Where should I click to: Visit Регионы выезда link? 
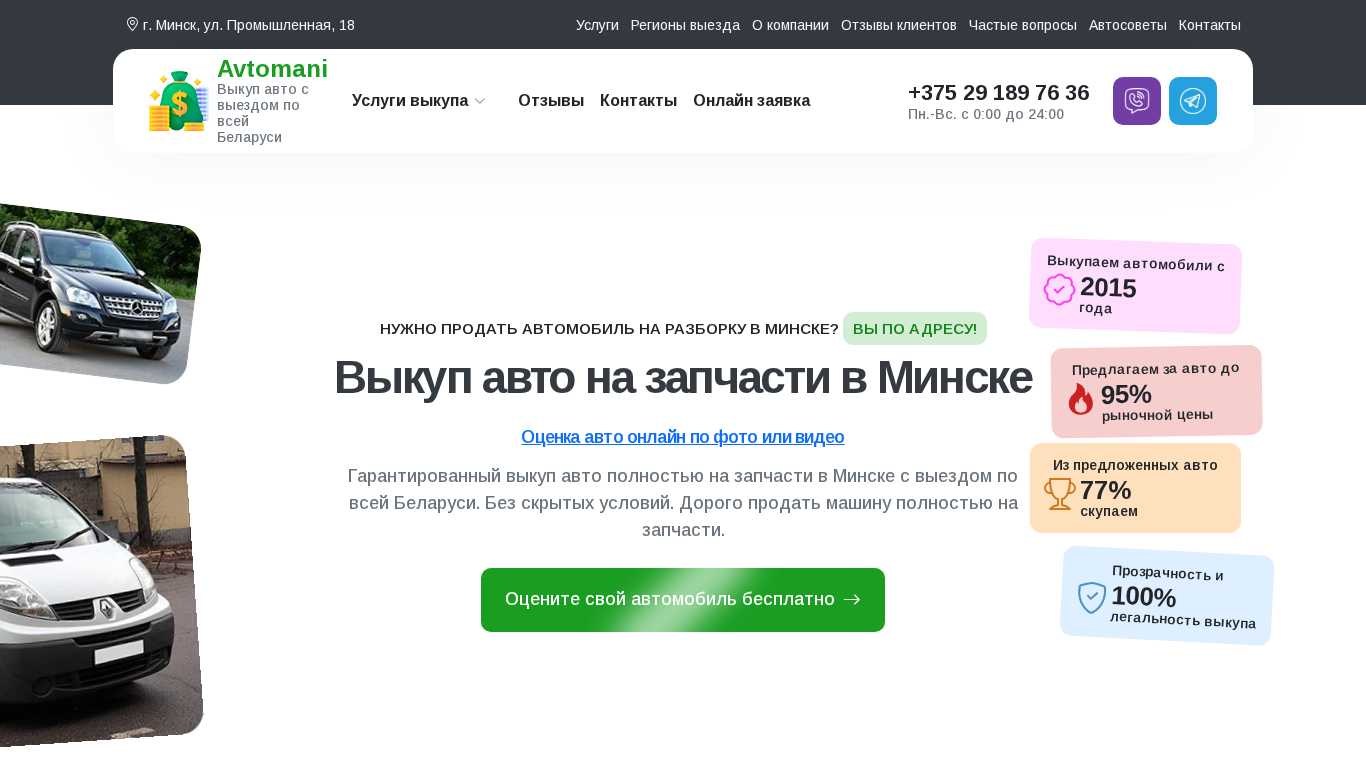coord(685,25)
